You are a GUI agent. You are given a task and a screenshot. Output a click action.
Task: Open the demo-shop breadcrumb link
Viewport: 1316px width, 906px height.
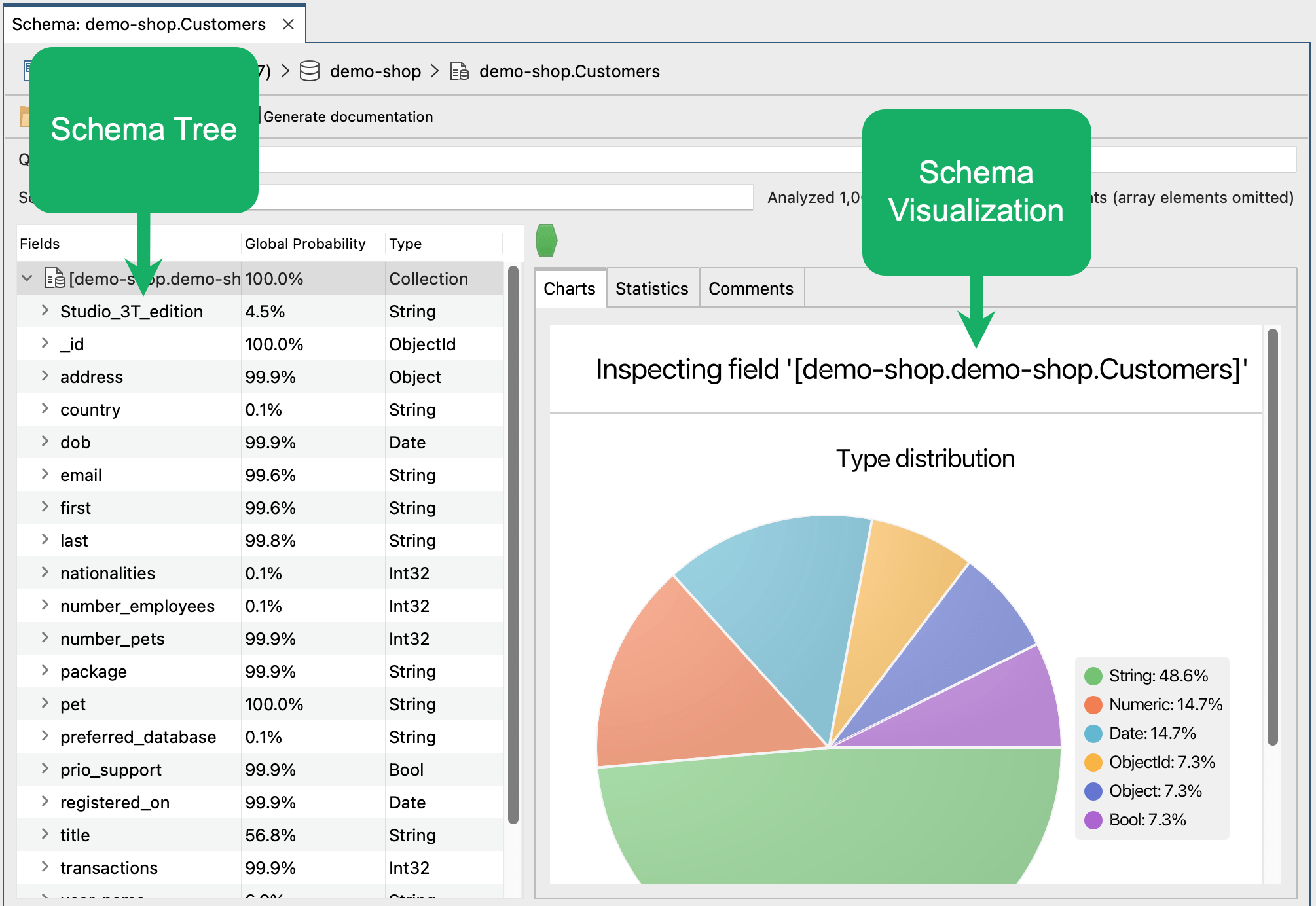375,71
